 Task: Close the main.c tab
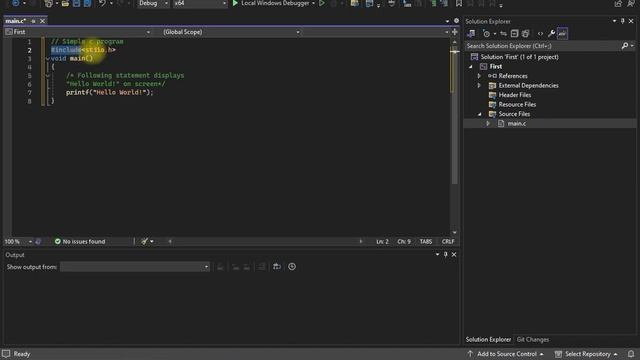(42, 21)
